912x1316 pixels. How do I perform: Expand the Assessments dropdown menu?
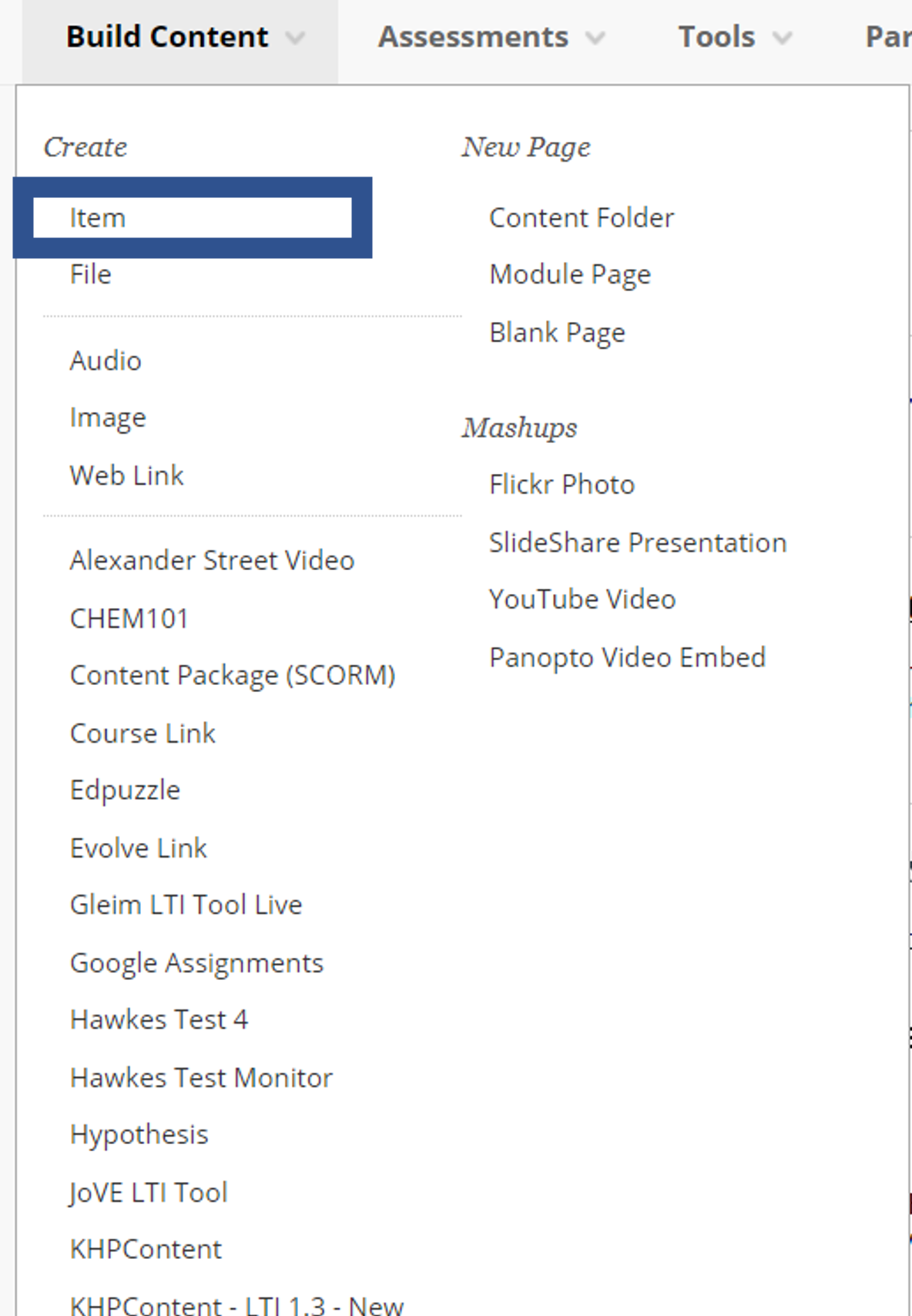[473, 35]
